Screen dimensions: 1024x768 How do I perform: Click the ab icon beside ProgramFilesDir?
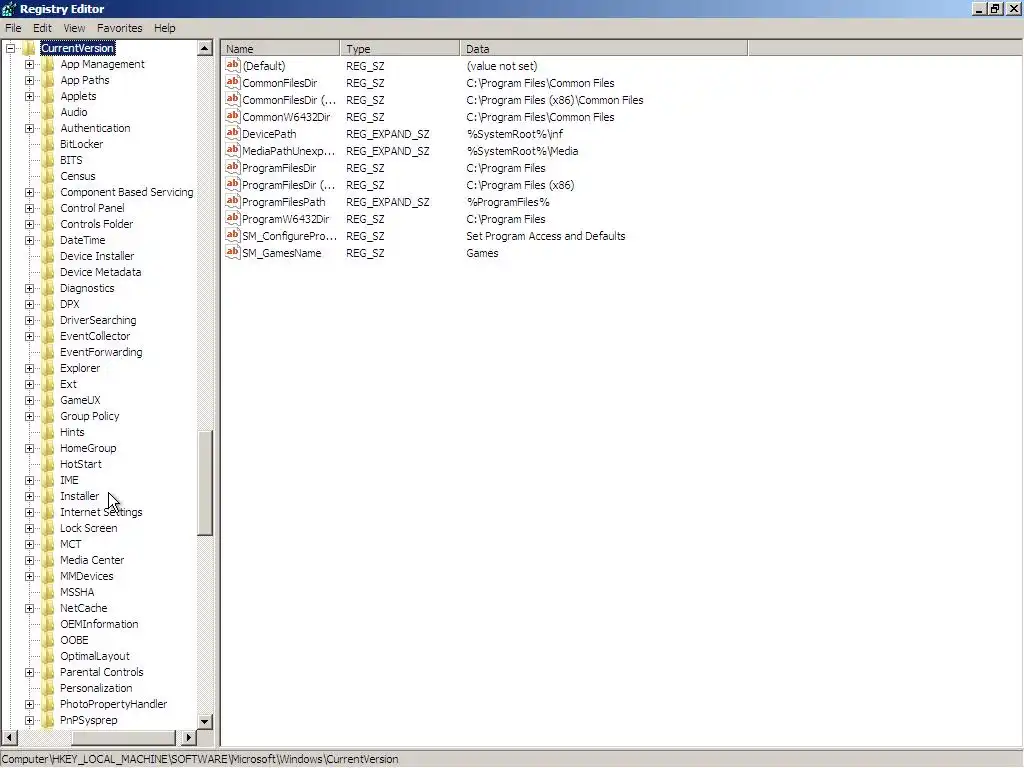[232, 167]
